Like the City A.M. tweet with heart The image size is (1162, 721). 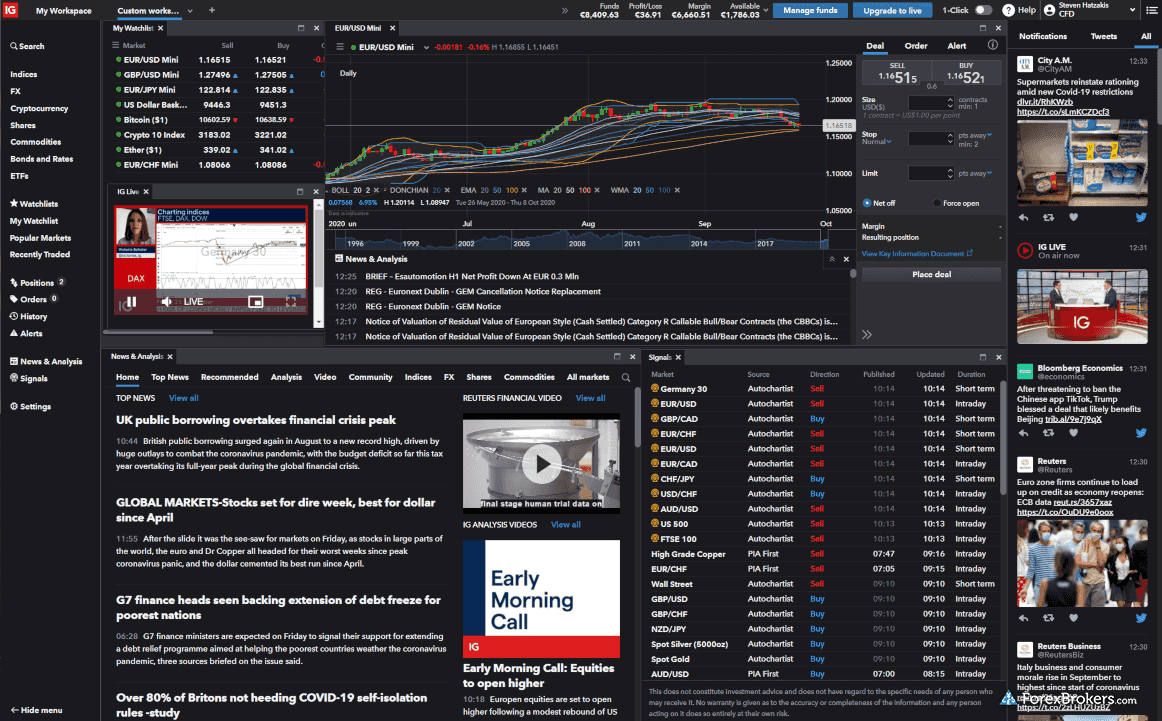pos(1073,218)
